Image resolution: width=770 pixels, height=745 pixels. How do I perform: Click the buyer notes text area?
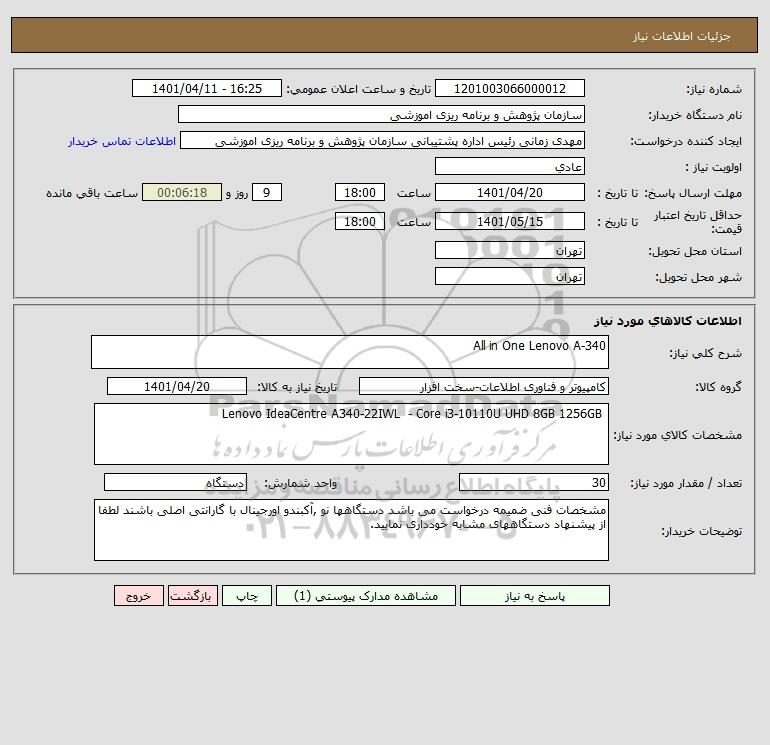coord(351,530)
